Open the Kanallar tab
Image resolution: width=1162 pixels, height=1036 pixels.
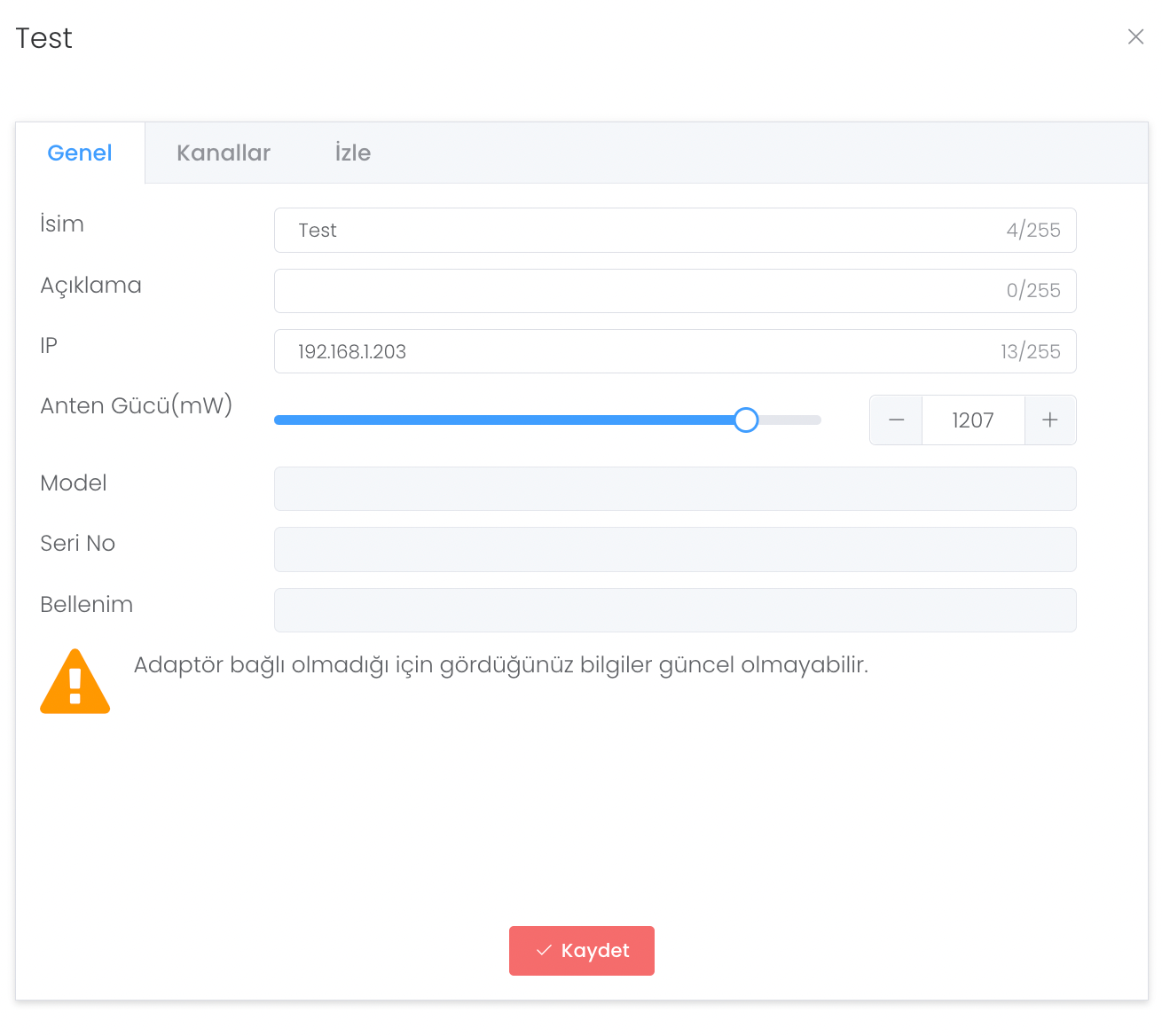tap(224, 153)
